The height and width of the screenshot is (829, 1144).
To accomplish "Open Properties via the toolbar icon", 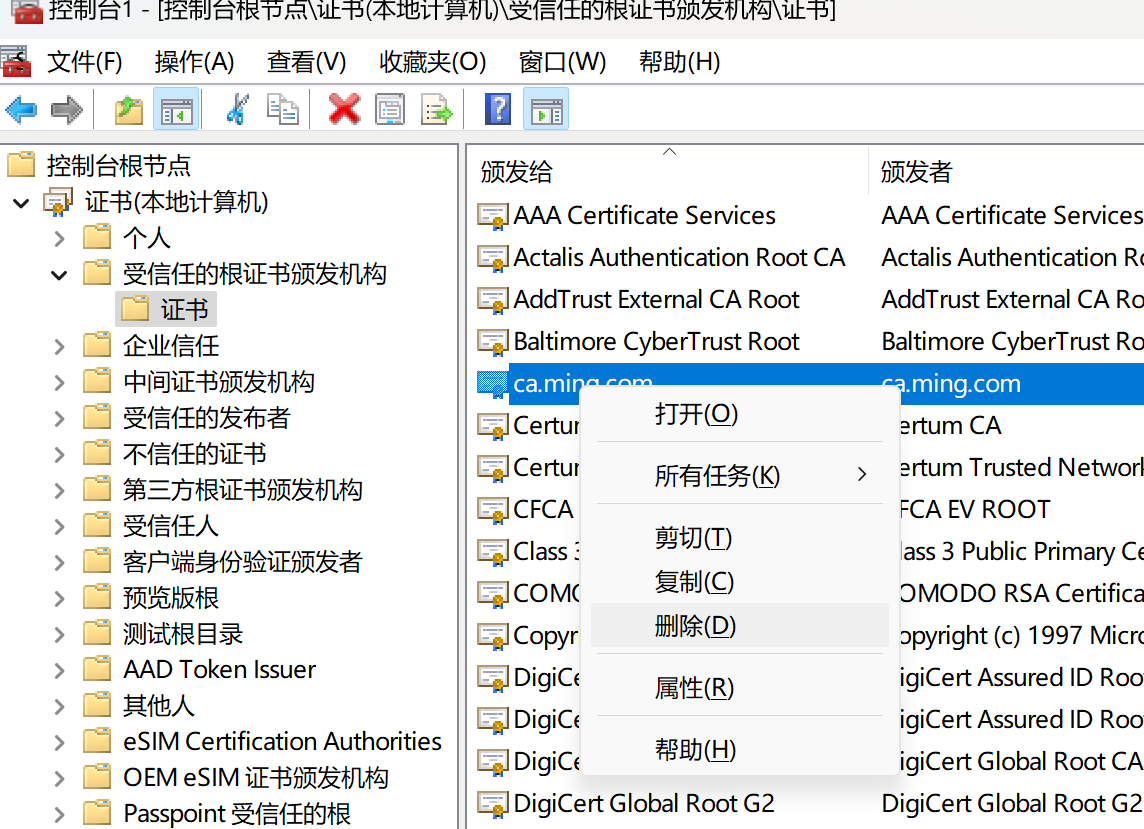I will click(x=390, y=110).
